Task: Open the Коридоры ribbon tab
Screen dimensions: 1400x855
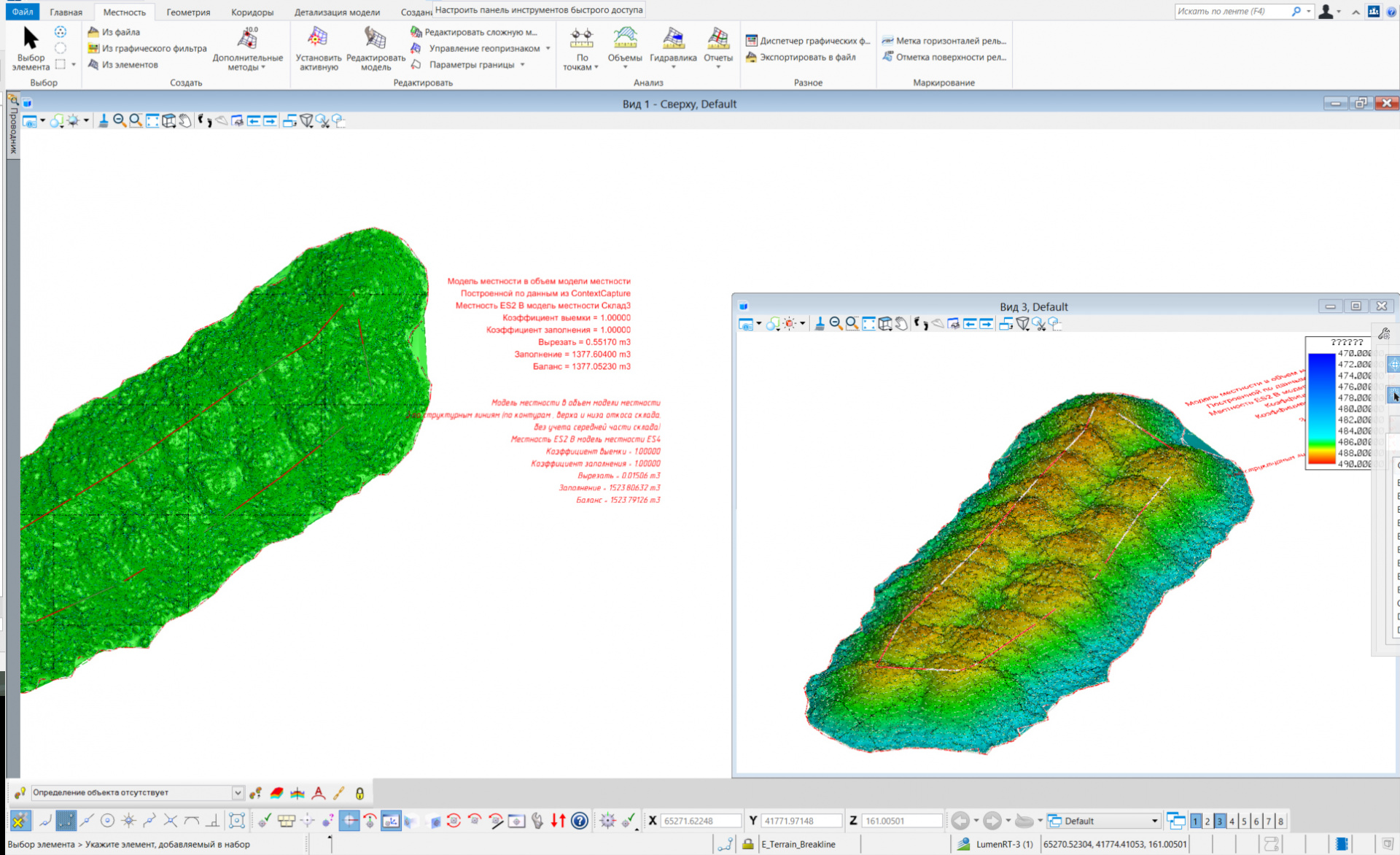Action: (252, 12)
